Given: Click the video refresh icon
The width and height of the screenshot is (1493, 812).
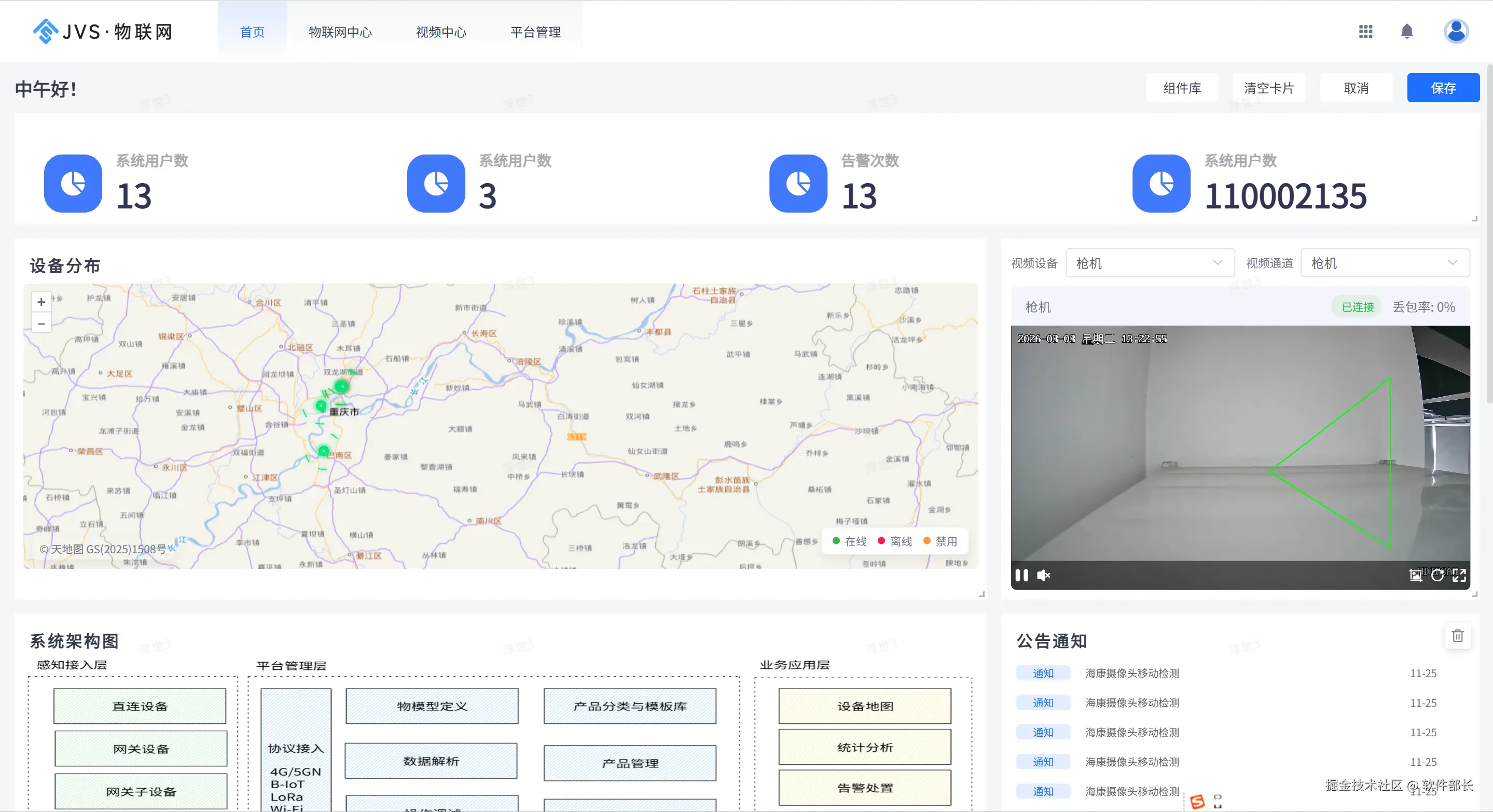Looking at the screenshot, I should pyautogui.click(x=1437, y=575).
